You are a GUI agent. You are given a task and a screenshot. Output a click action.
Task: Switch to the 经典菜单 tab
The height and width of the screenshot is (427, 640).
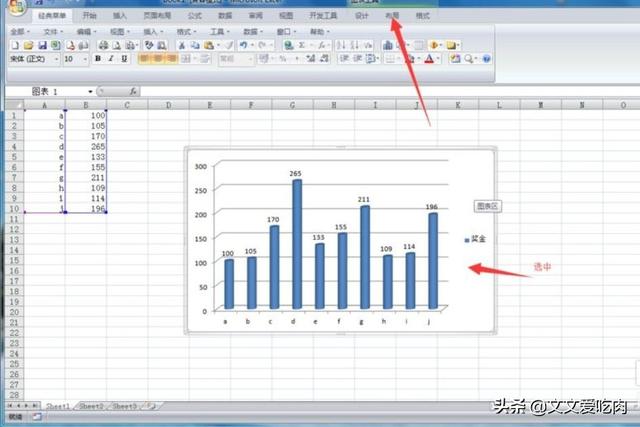[52, 16]
